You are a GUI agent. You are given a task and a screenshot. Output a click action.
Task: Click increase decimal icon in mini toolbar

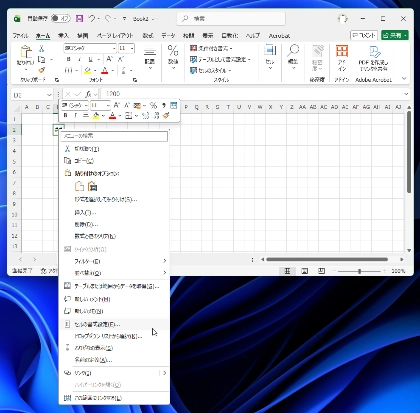[x=145, y=115]
